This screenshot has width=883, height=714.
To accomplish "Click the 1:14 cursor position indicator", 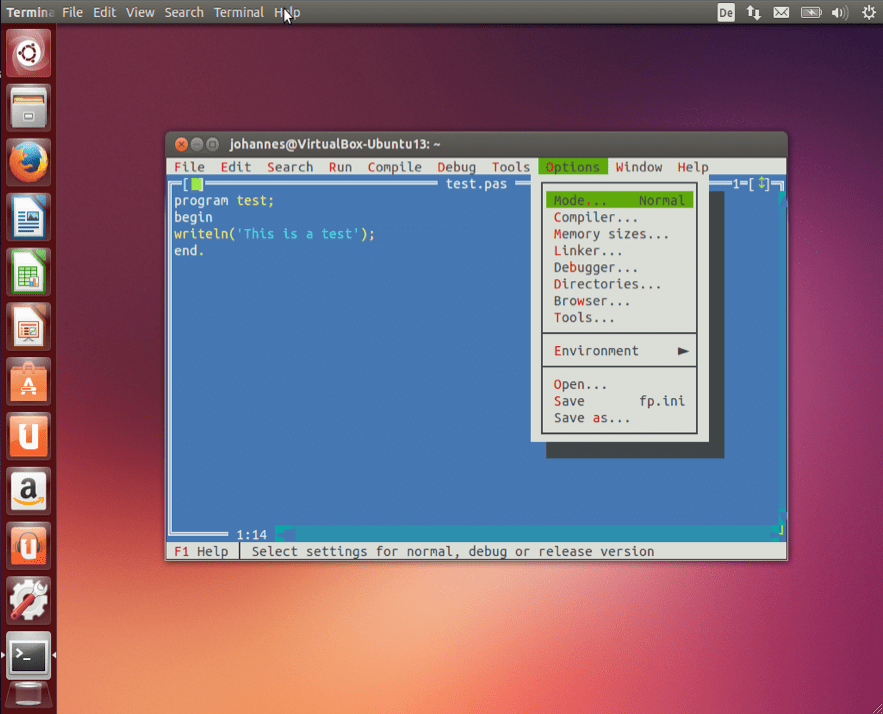I will 251,535.
